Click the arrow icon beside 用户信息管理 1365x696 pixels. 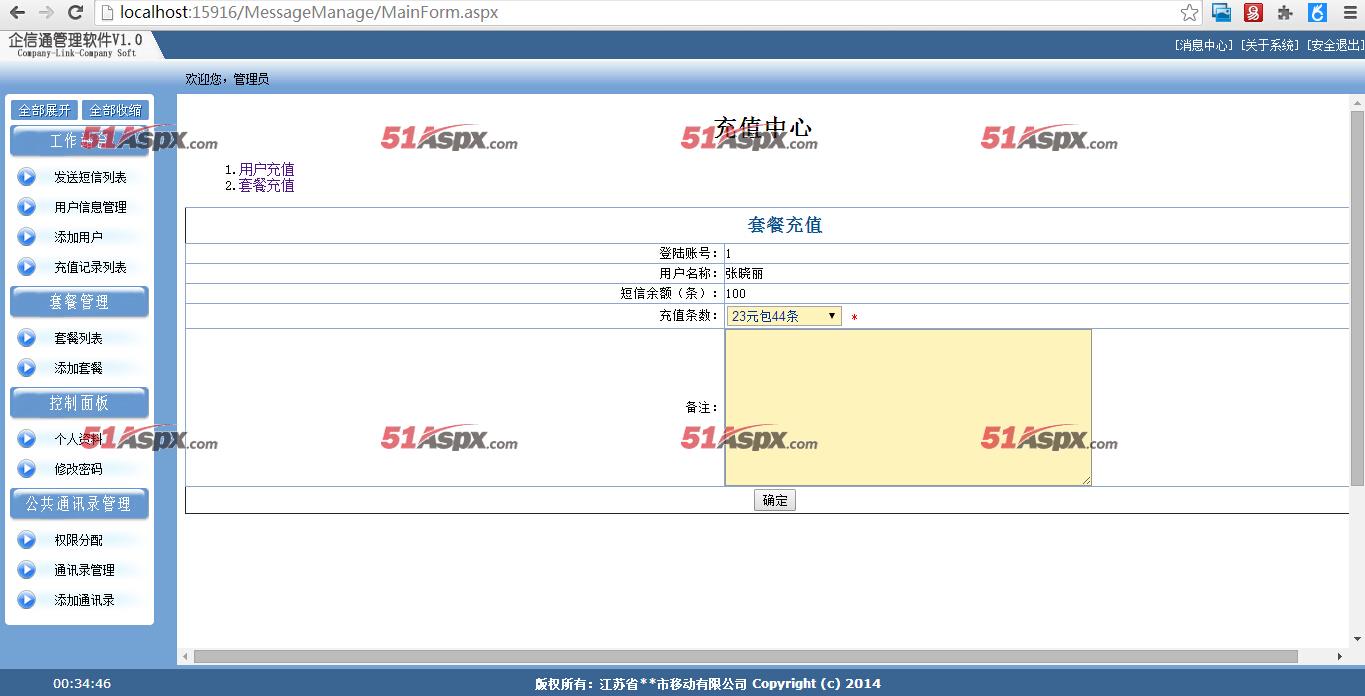tap(27, 207)
